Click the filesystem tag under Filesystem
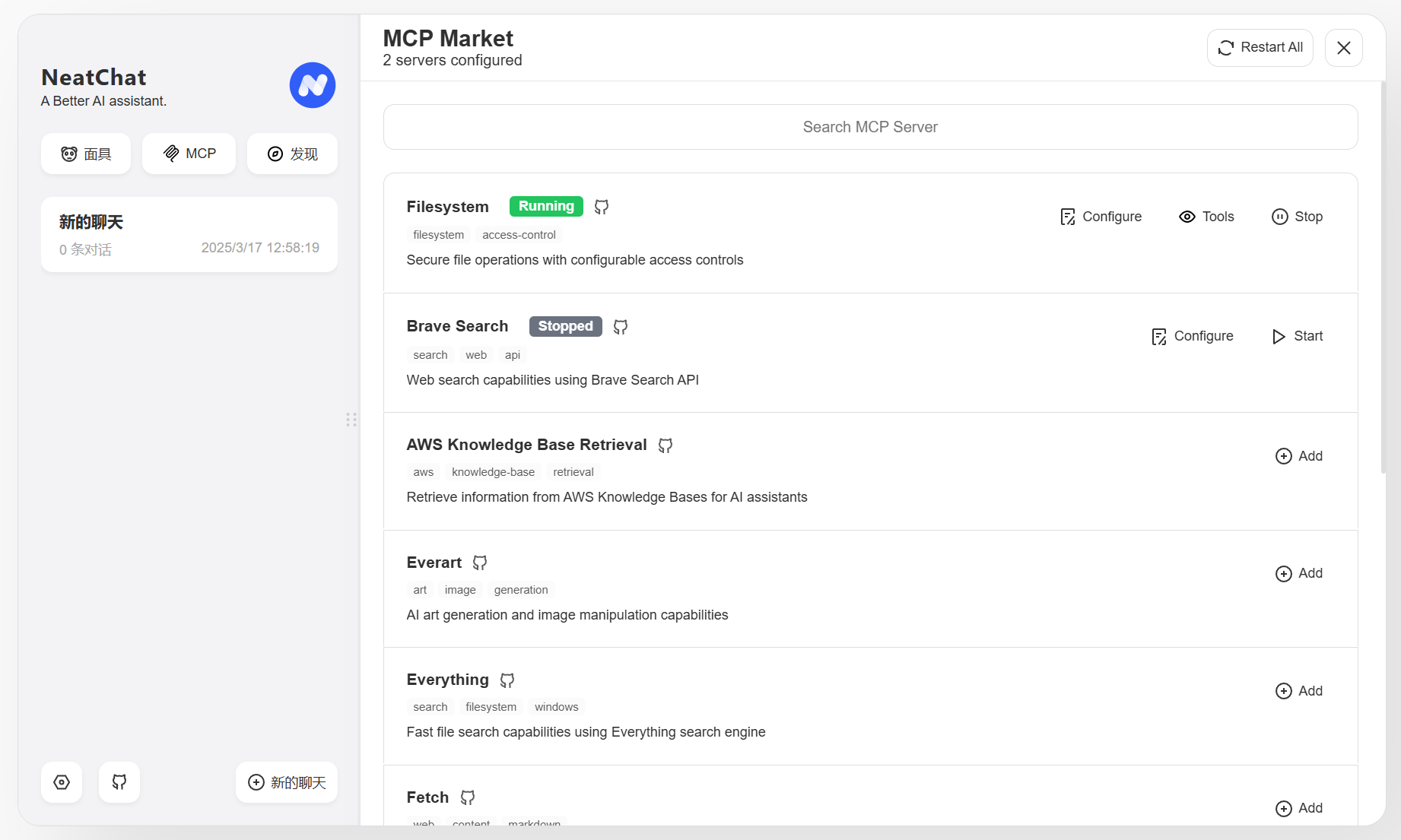The height and width of the screenshot is (840, 1401). click(438, 235)
